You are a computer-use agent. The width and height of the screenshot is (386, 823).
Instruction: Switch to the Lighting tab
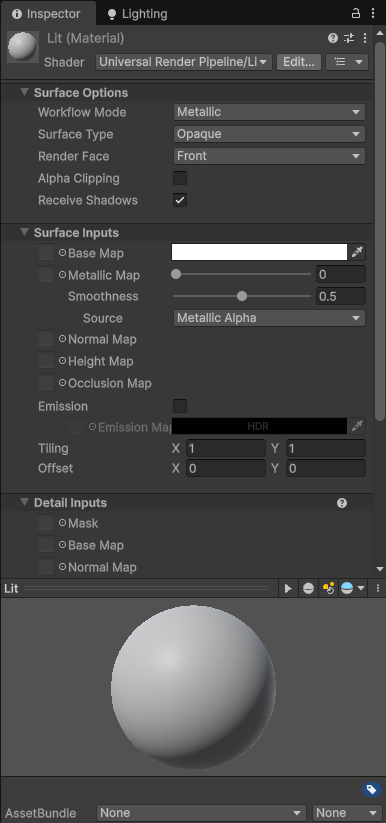tap(137, 14)
